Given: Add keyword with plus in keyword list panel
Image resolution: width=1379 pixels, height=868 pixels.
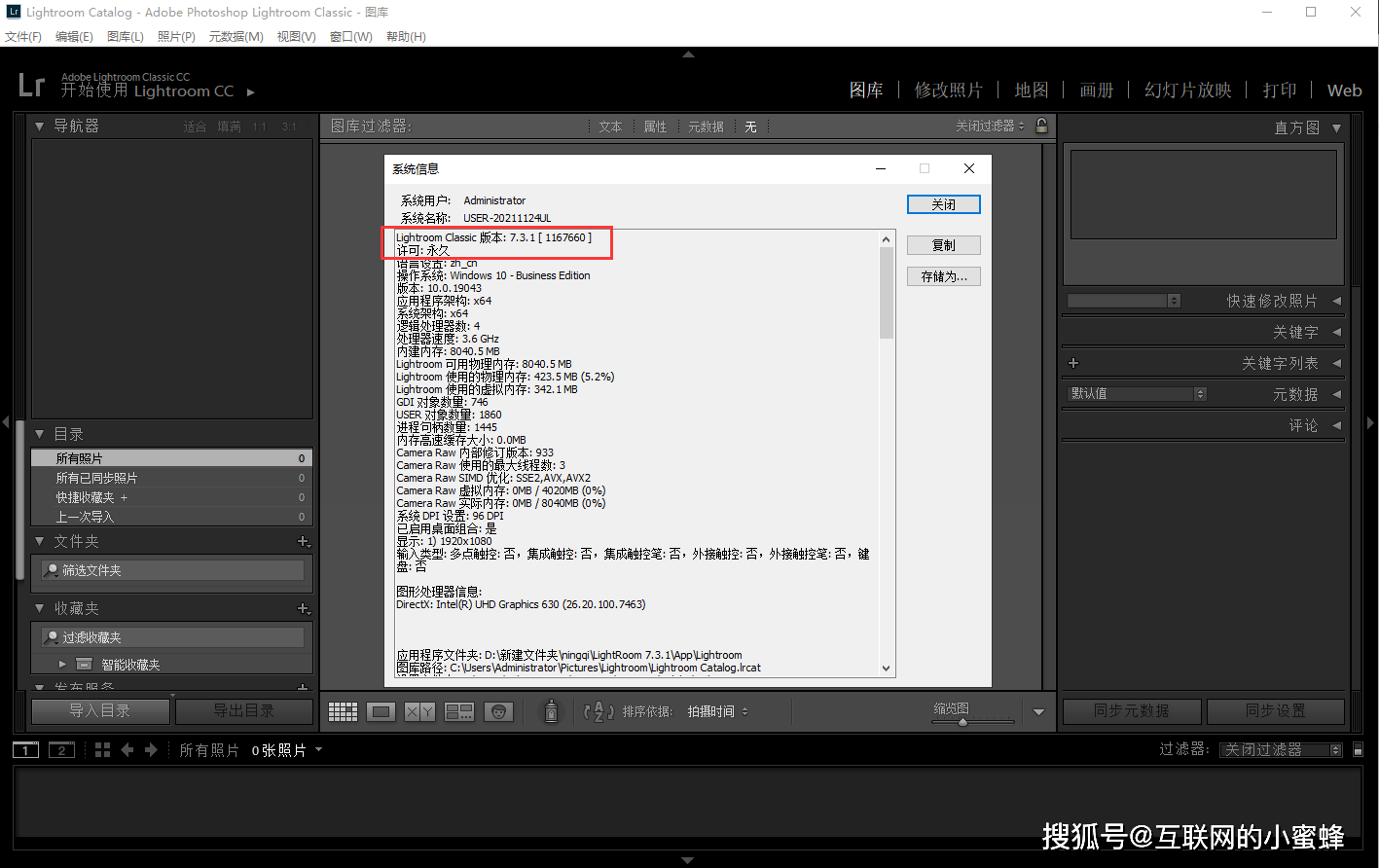Looking at the screenshot, I should click(x=1073, y=363).
